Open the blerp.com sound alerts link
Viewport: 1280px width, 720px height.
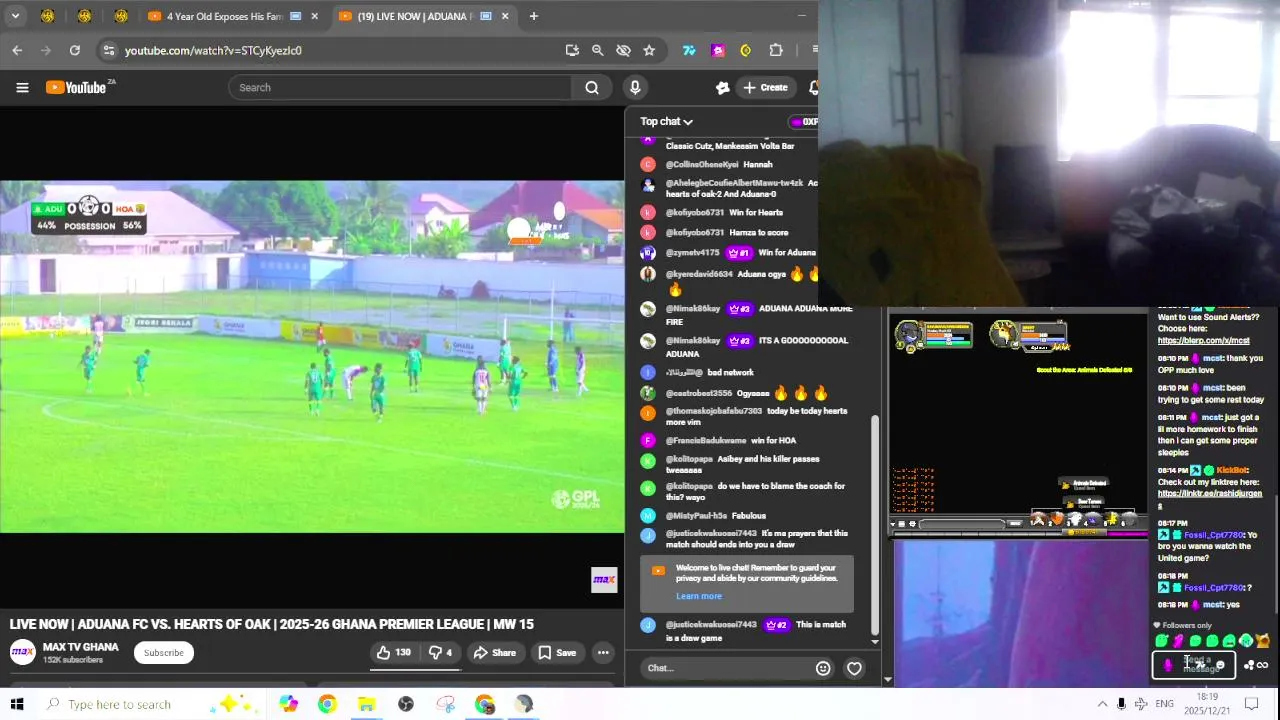click(1203, 341)
